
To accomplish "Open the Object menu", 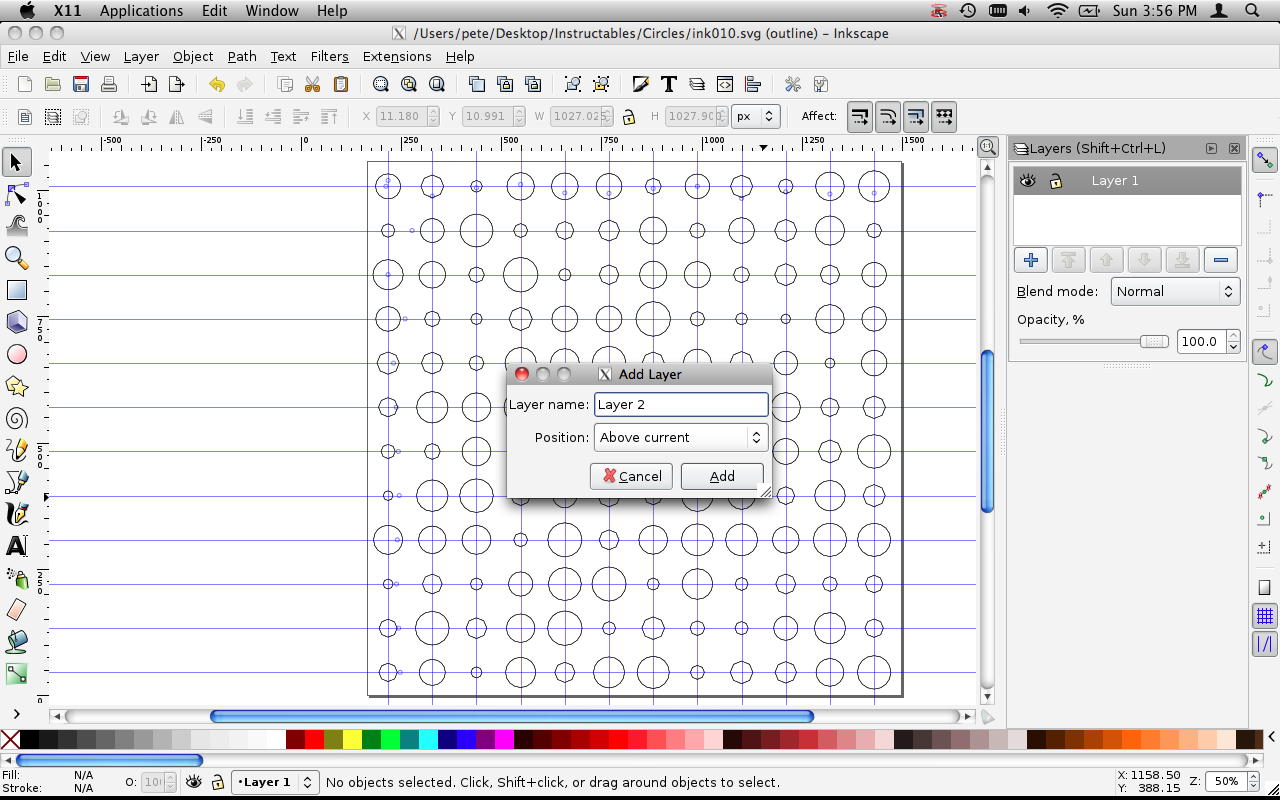I will click(x=193, y=56).
